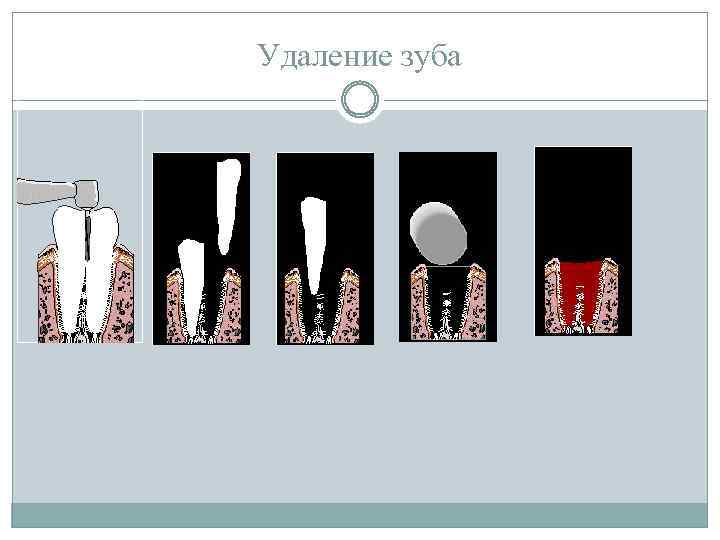Click the single white root being lifted out
This screenshot has width=720, height=540.
click(x=314, y=245)
